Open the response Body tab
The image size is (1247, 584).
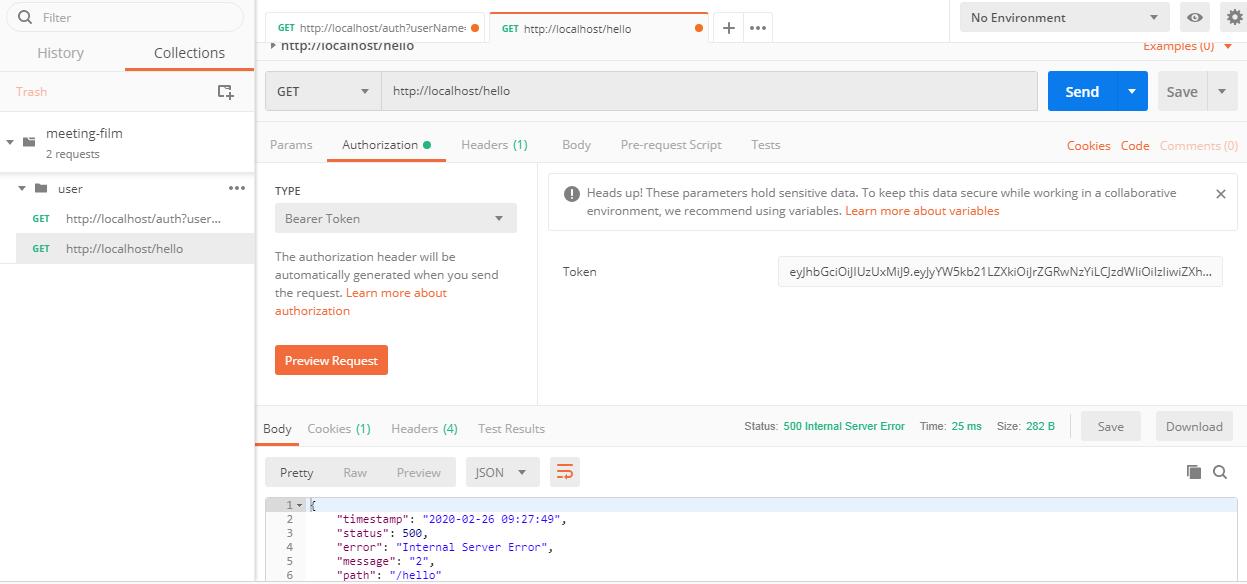277,428
